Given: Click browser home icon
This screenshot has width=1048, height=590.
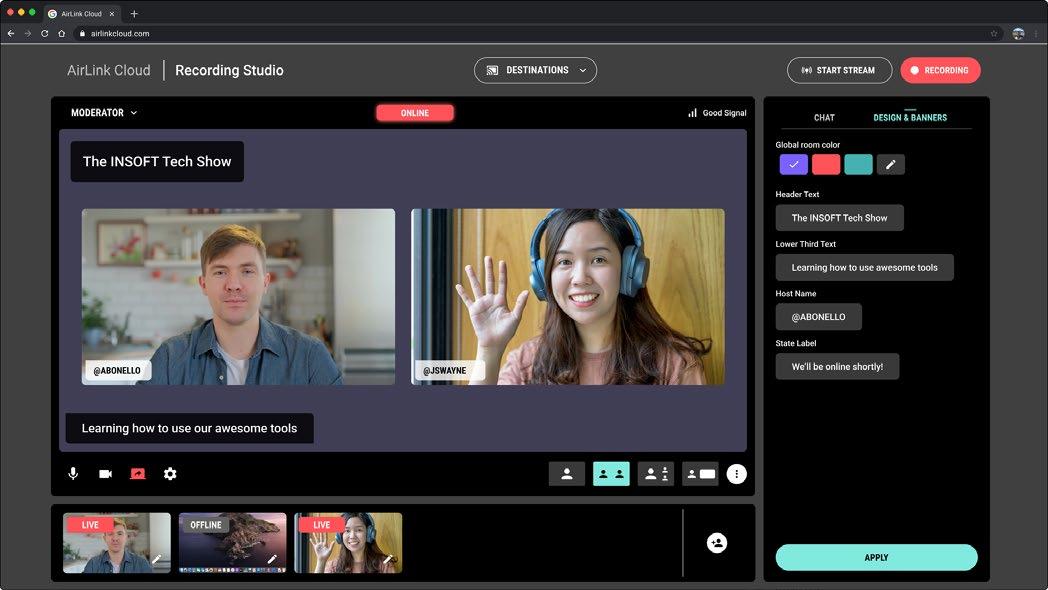Looking at the screenshot, I should (61, 33).
